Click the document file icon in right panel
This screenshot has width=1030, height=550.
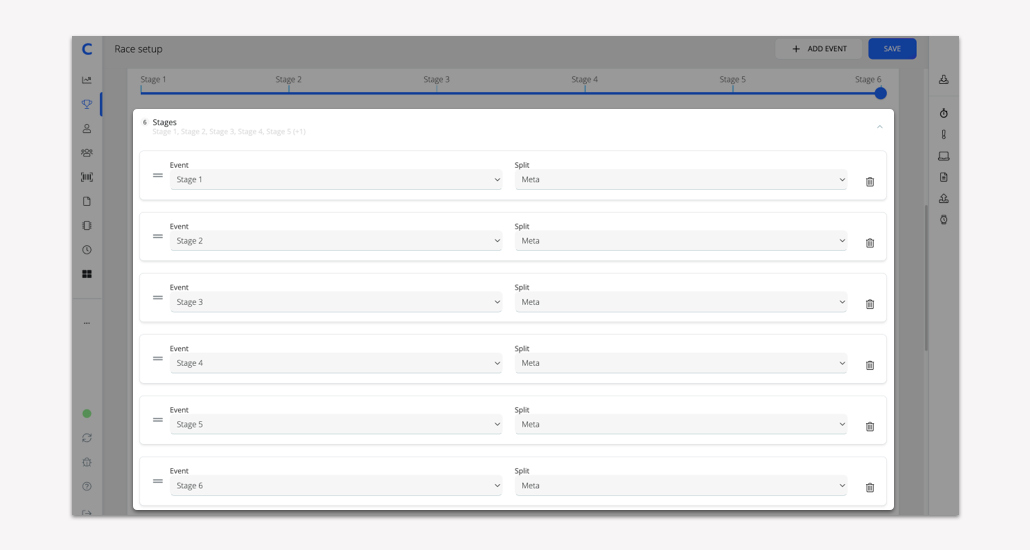944,177
